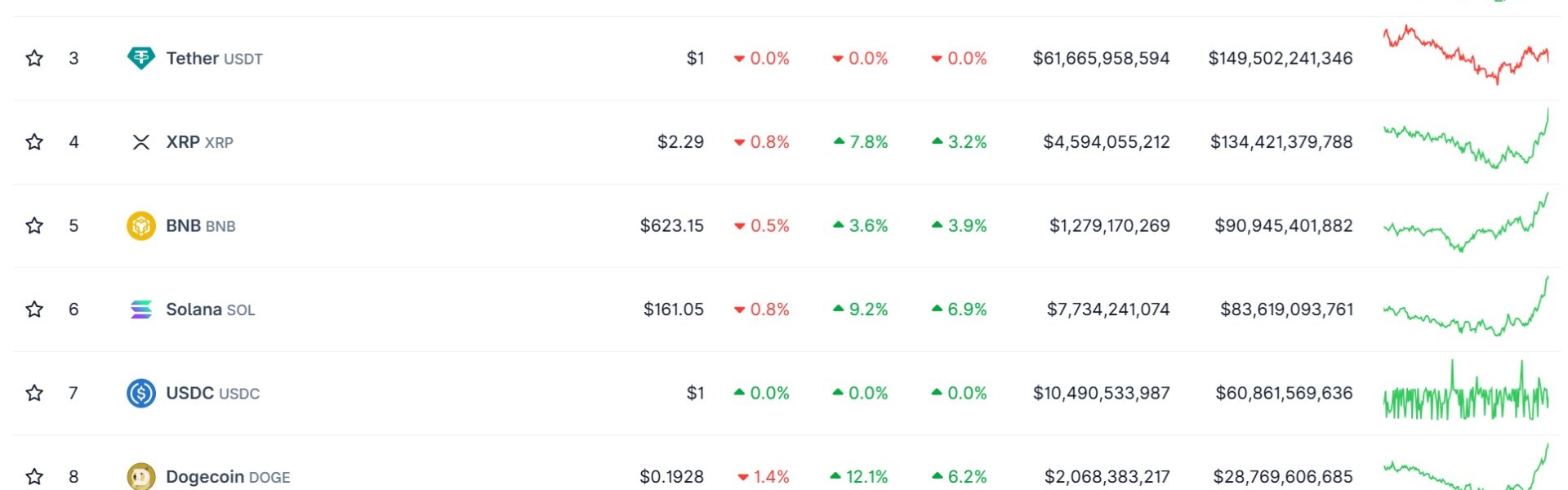The image size is (1568, 490).
Task: Click the Solana coin logo icon
Action: [141, 310]
